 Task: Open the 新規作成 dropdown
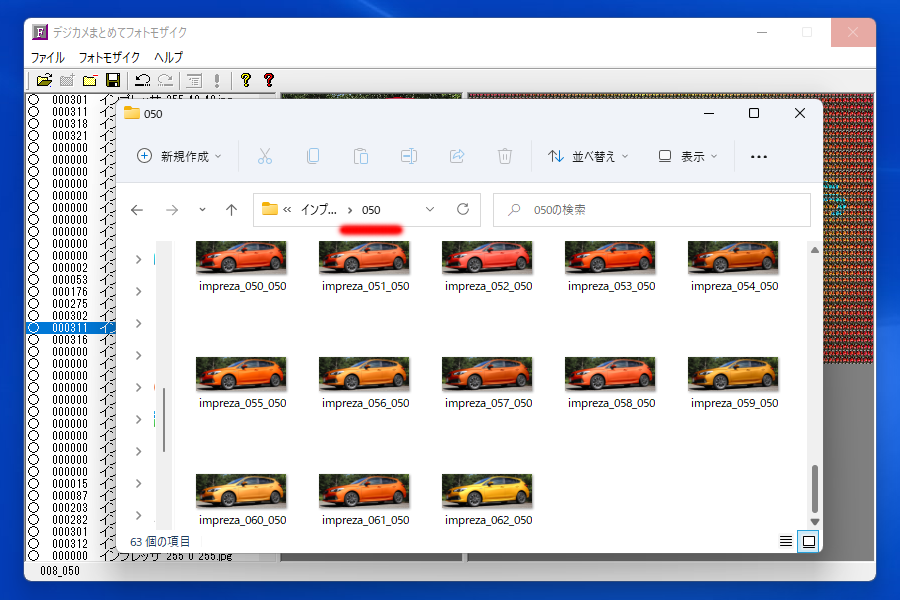pos(179,156)
